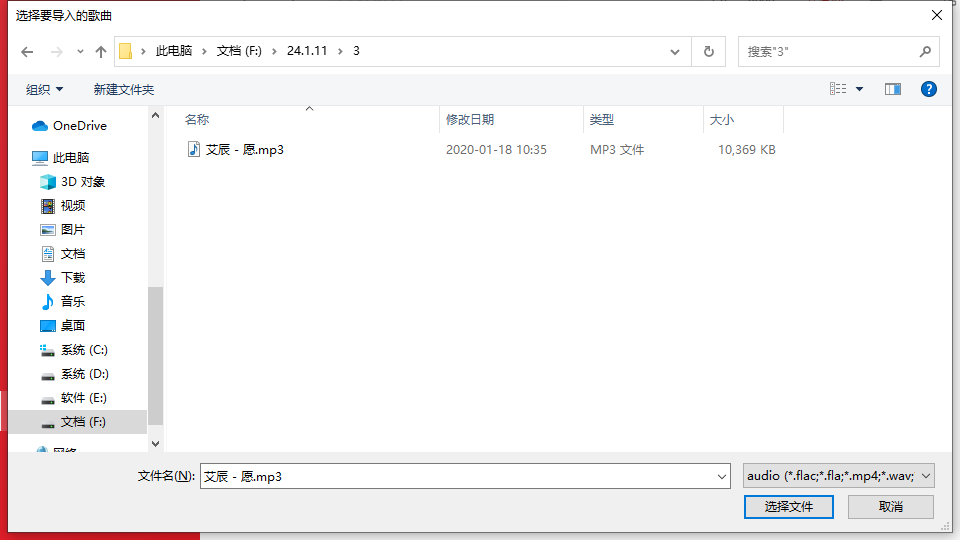Toggle the preview pane
This screenshot has height=540, width=960.
(893, 89)
